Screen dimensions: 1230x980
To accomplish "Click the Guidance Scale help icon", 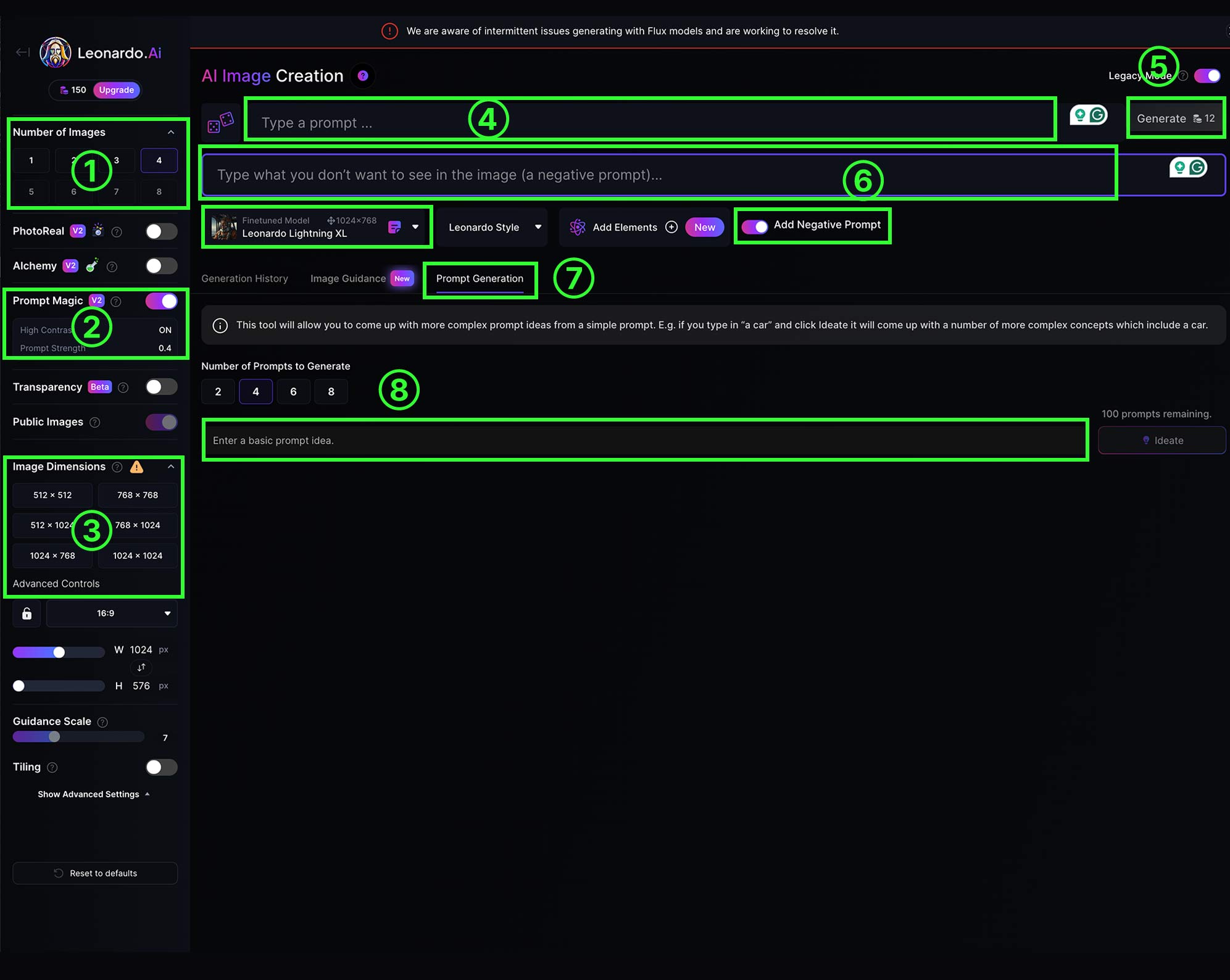I will (x=103, y=722).
